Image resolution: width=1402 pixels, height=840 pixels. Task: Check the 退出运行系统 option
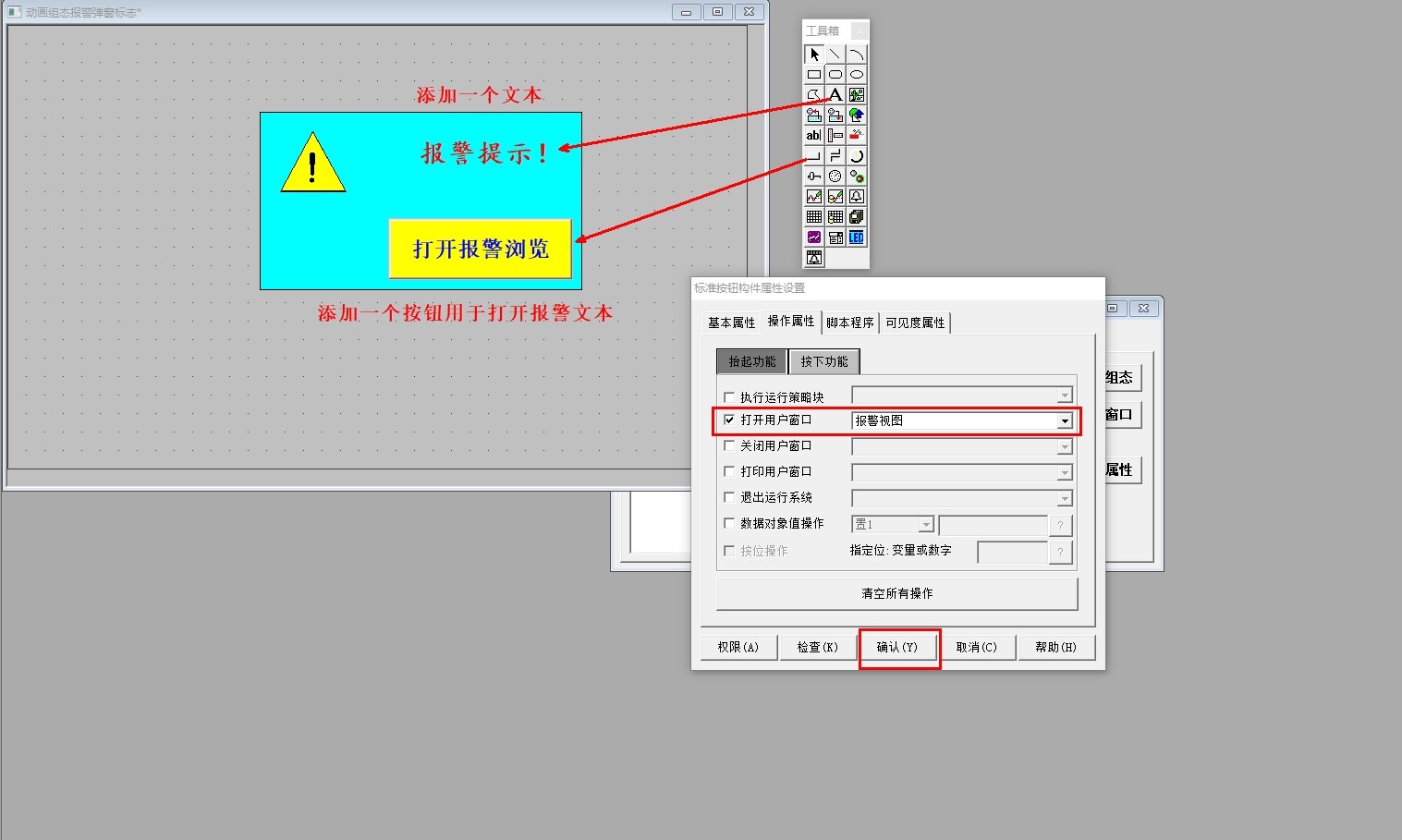[729, 497]
